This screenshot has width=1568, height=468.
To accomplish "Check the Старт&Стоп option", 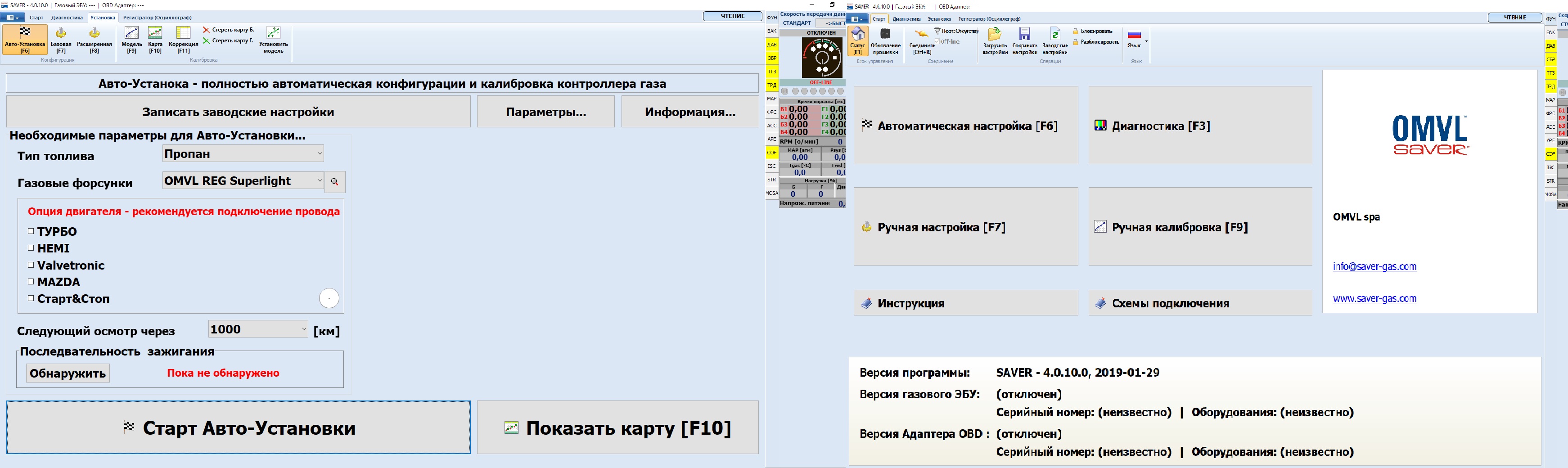I will pos(31,299).
